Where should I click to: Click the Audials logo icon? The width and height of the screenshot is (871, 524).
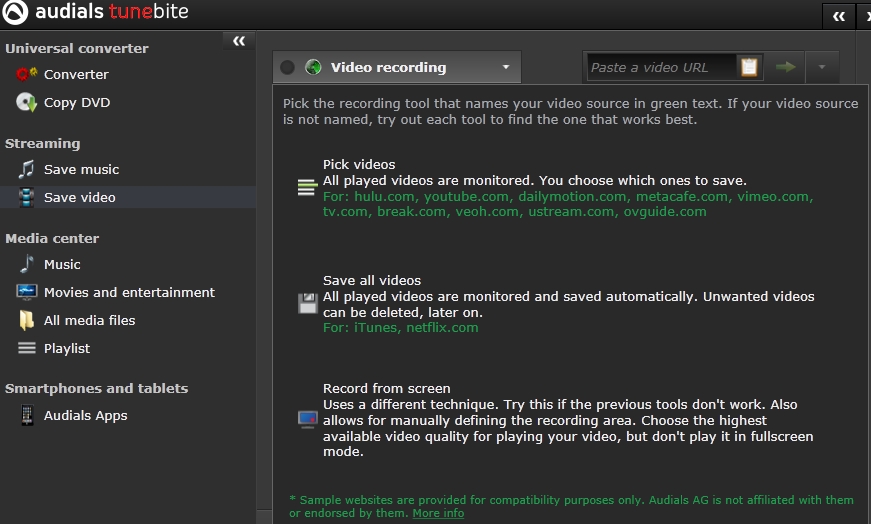click(x=15, y=12)
